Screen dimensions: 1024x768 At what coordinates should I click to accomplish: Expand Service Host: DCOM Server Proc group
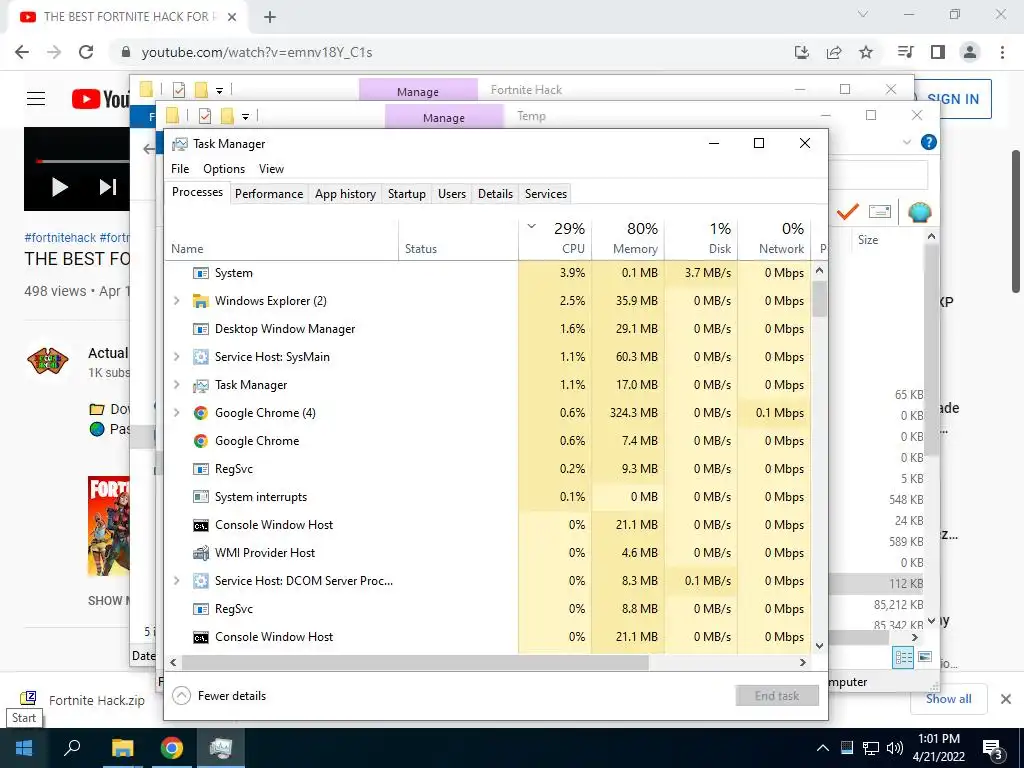176,581
